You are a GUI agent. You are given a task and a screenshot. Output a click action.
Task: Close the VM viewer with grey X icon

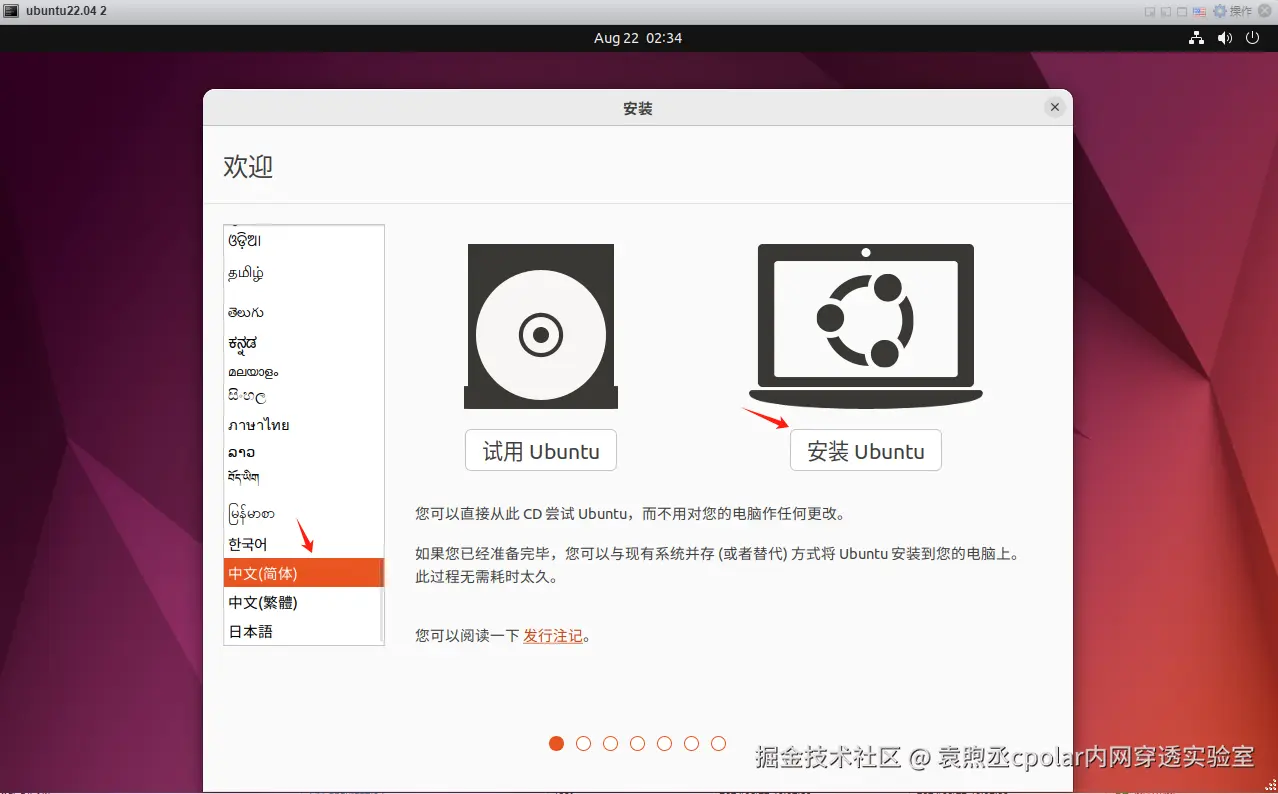(1265, 11)
